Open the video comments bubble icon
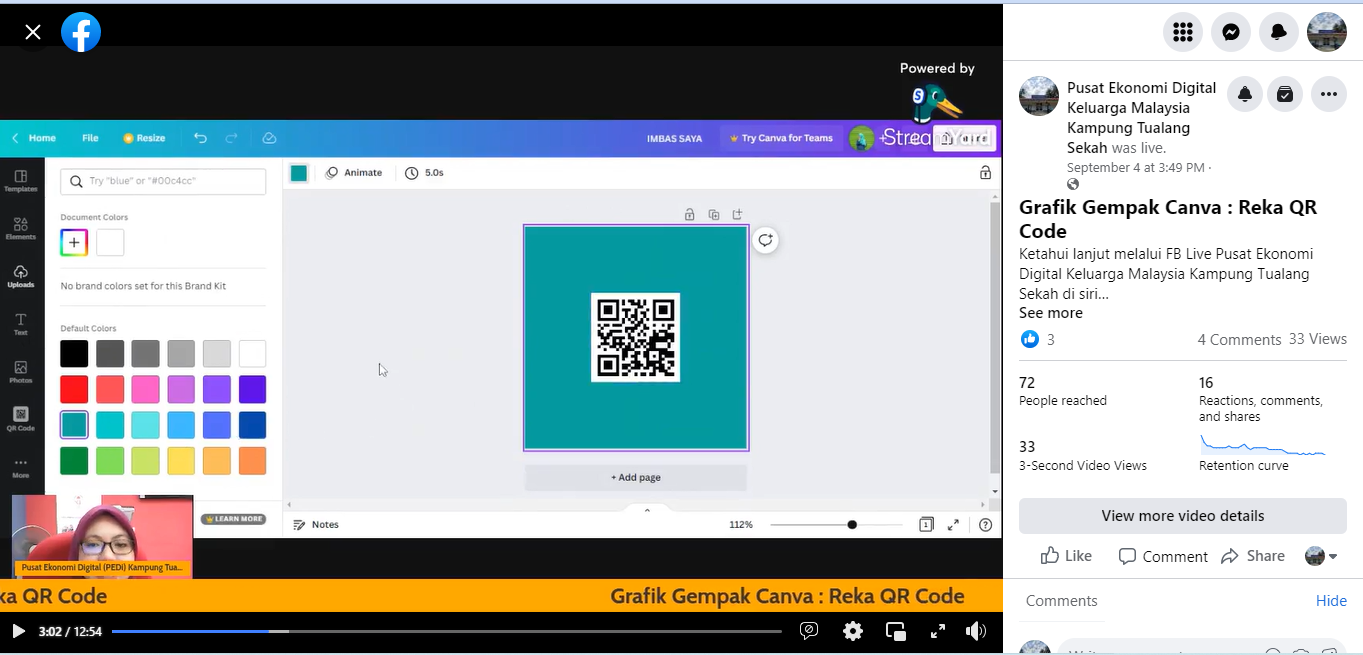This screenshot has height=655, width=1363. click(x=810, y=631)
